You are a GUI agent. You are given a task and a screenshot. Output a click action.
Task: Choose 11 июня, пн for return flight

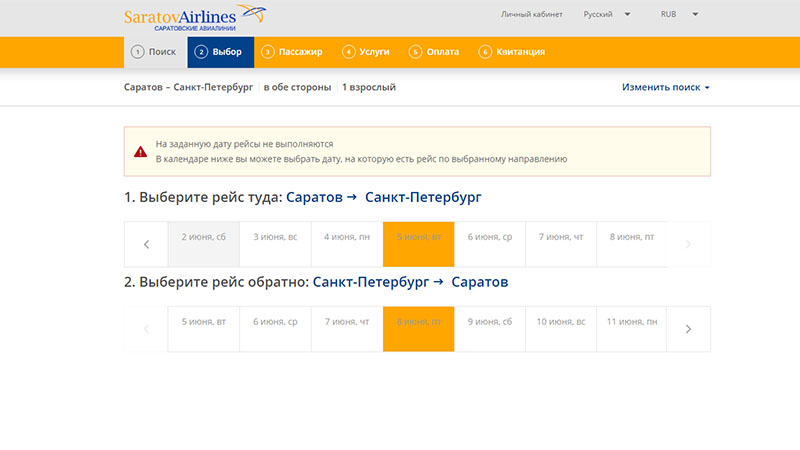(x=632, y=322)
